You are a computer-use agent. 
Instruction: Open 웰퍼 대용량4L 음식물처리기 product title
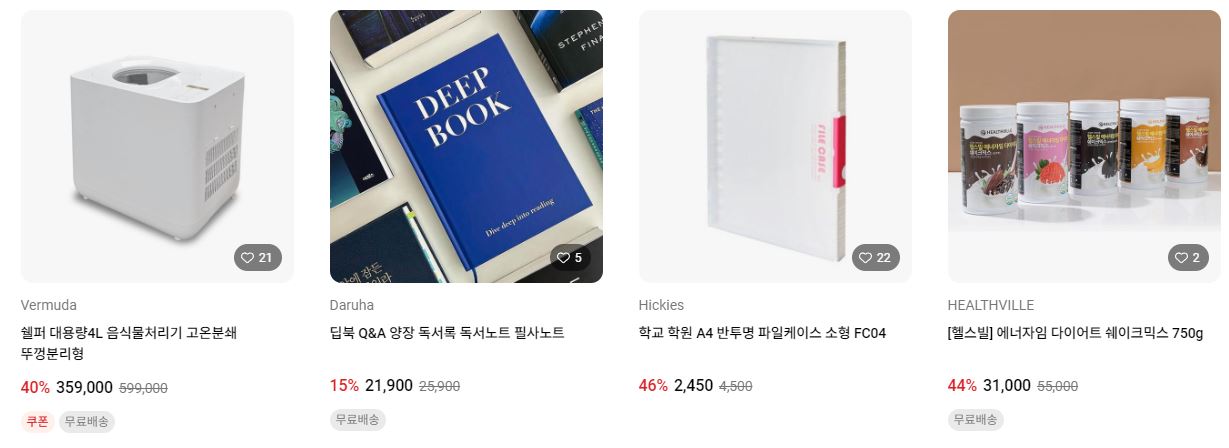[129, 343]
